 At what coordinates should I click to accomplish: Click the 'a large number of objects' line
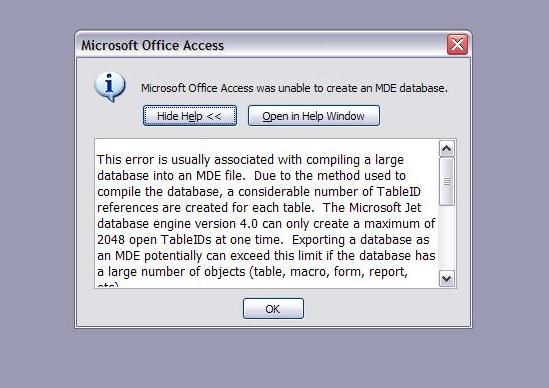[252, 272]
